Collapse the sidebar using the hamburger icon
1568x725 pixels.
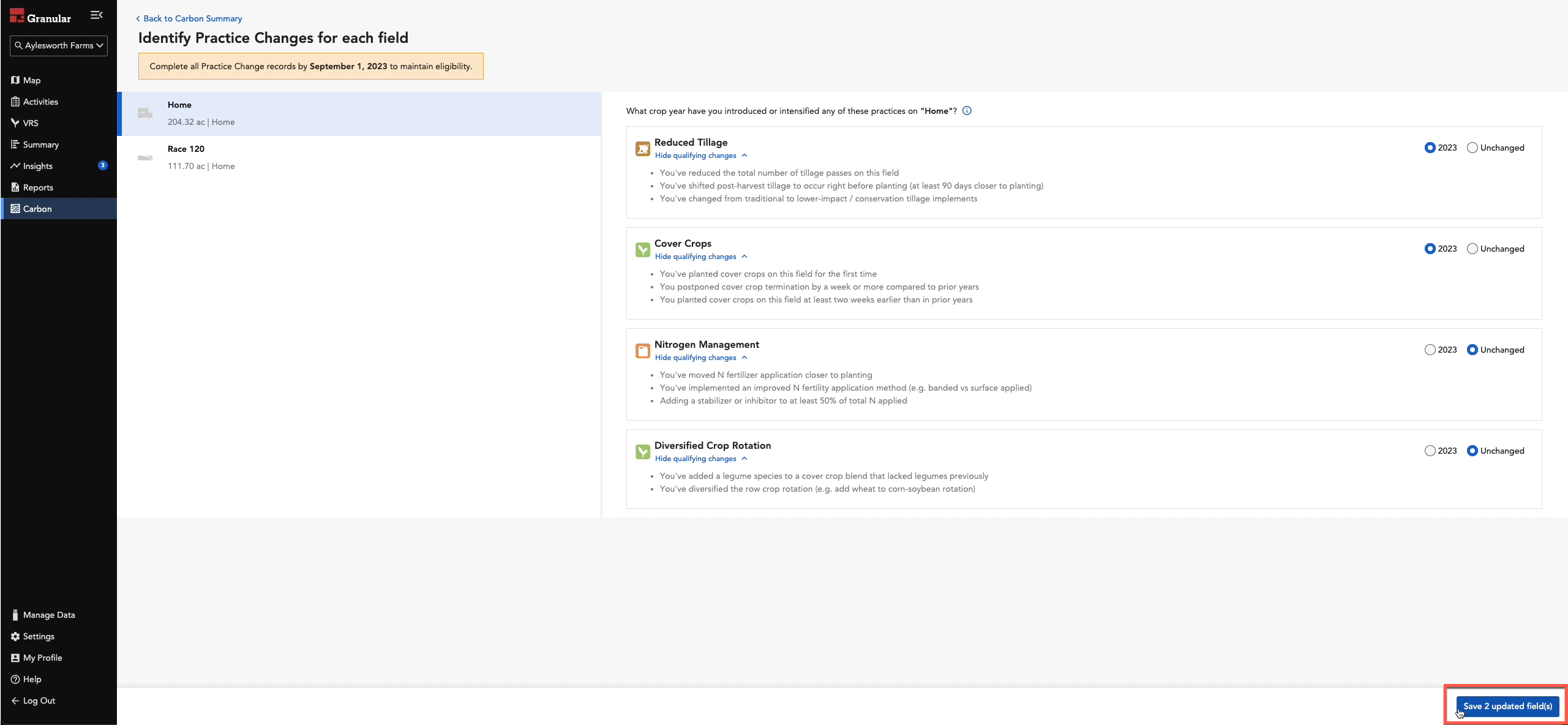tap(96, 15)
